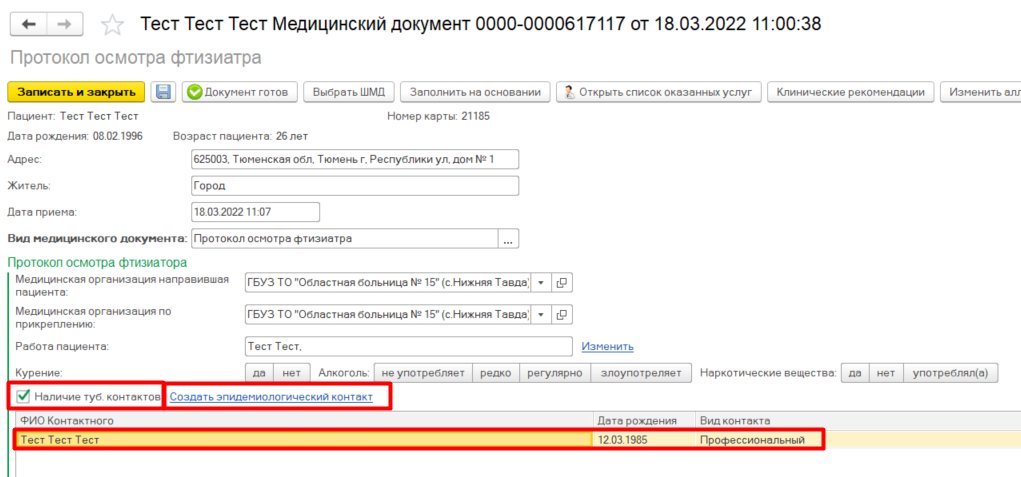Select the Тест Тест Тест contact row
This screenshot has height=477, width=1021.
(x=300, y=439)
